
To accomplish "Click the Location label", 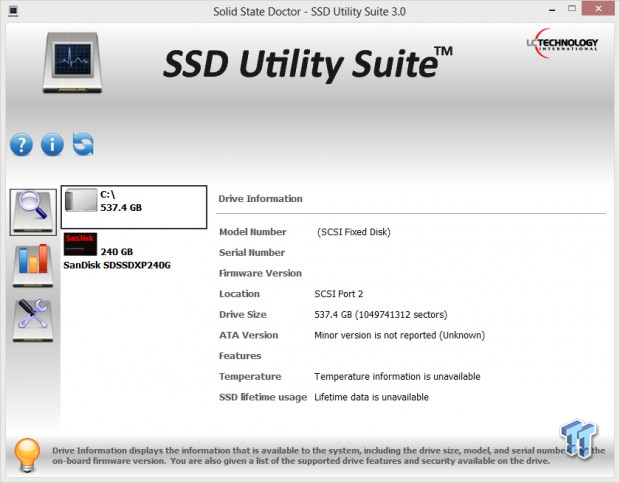I will click(x=239, y=294).
